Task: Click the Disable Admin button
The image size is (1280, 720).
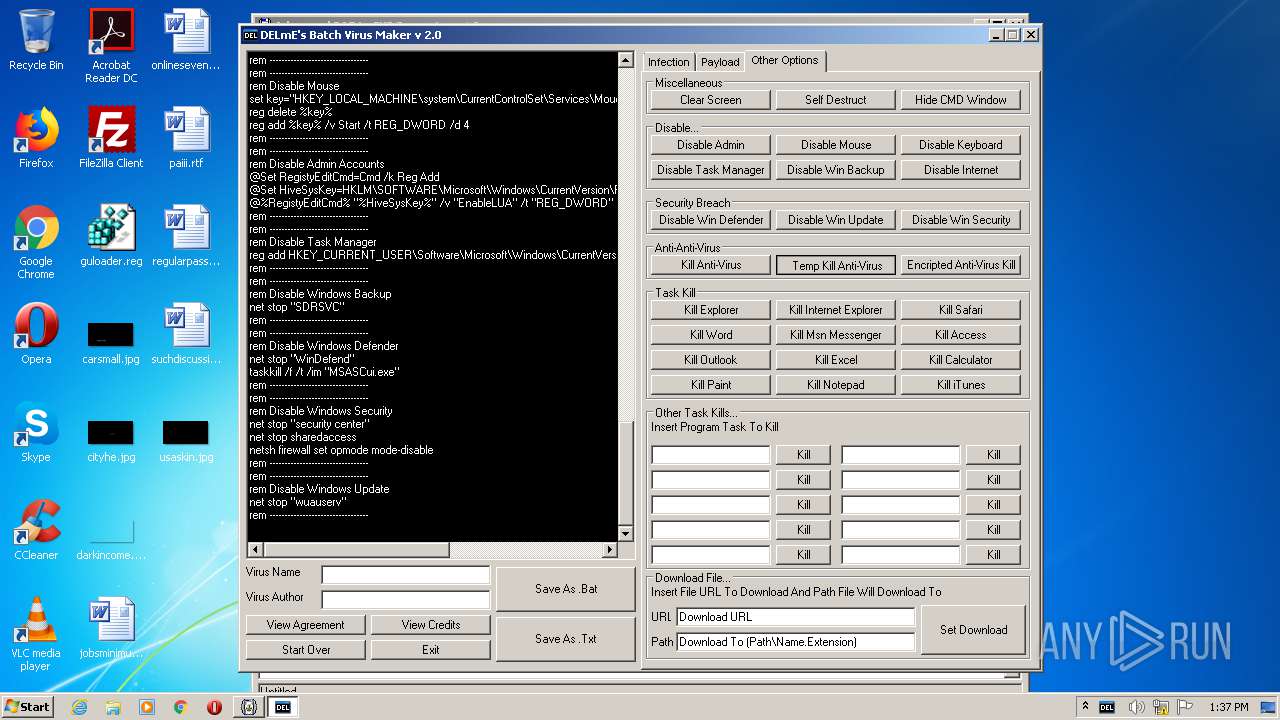Action: coord(710,145)
